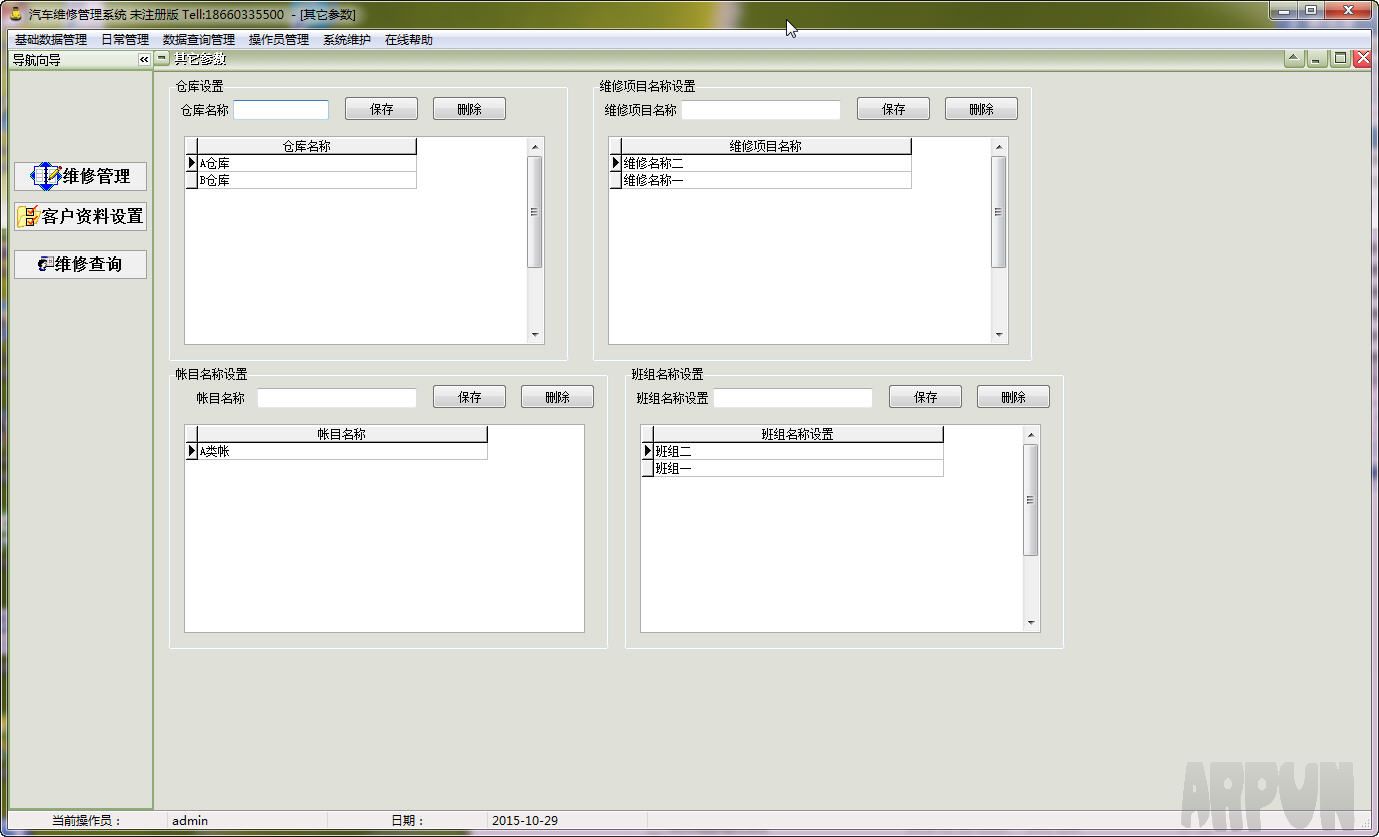The image size is (1379, 837).
Task: Open the 维修查询 navigation button
Action: (x=81, y=264)
